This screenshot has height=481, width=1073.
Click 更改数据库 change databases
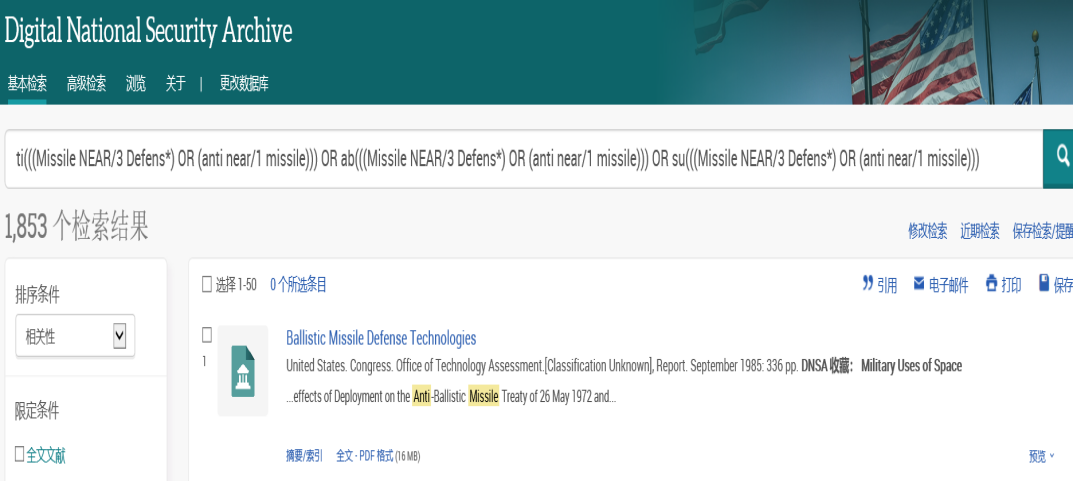point(244,84)
